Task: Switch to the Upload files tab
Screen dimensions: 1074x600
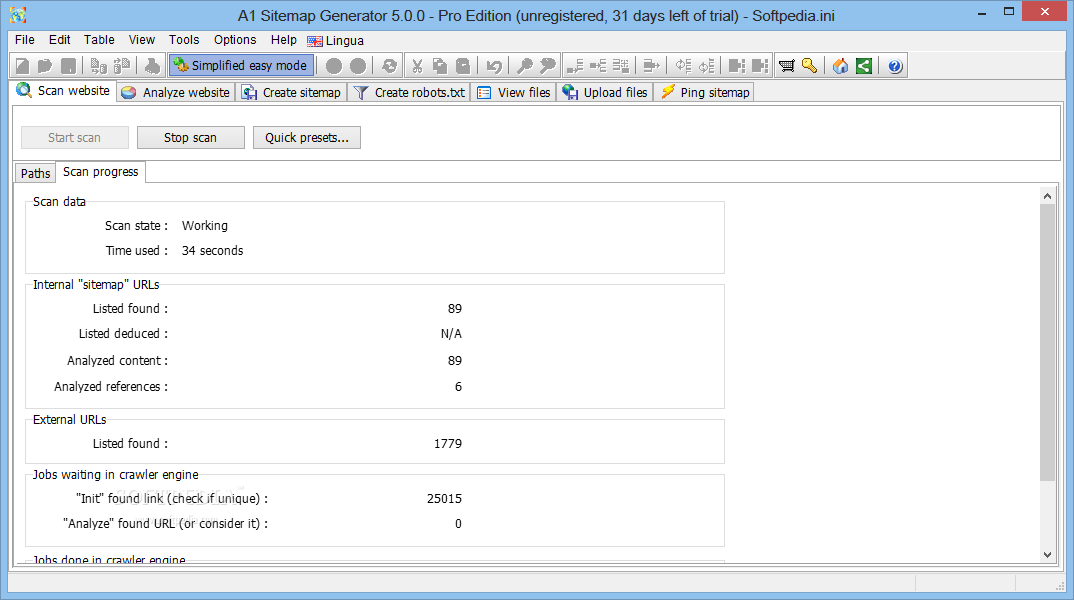Action: pyautogui.click(x=605, y=92)
